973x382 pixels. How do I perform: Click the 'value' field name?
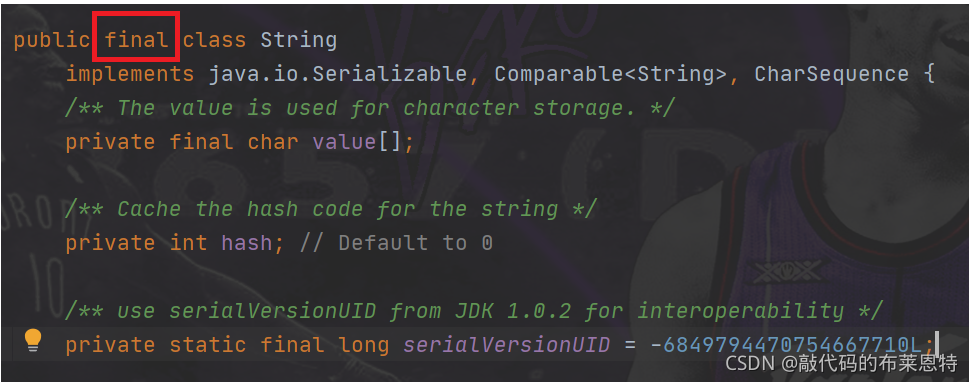(344, 142)
